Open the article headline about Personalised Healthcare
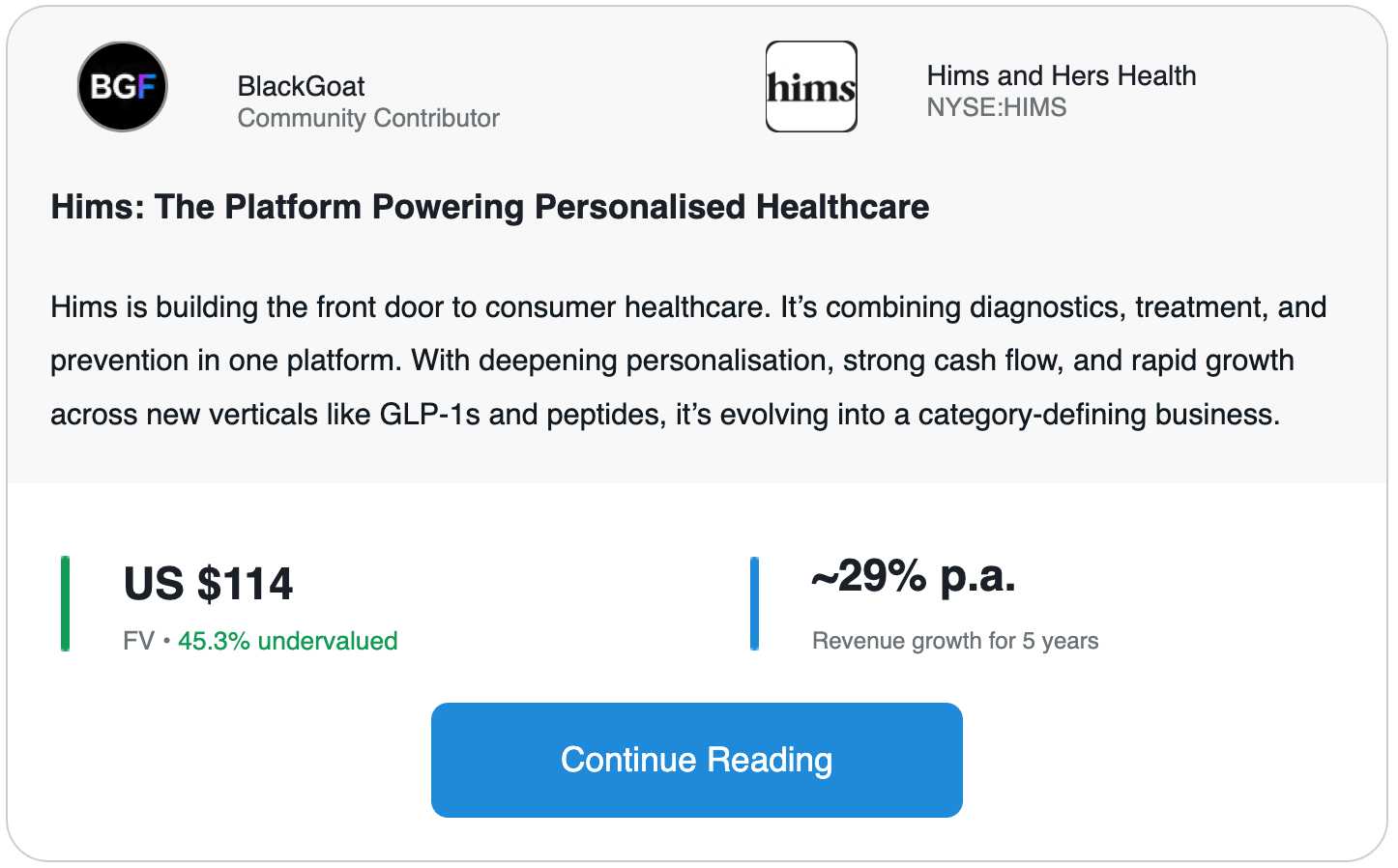The height and width of the screenshot is (868, 1398). 490,207
